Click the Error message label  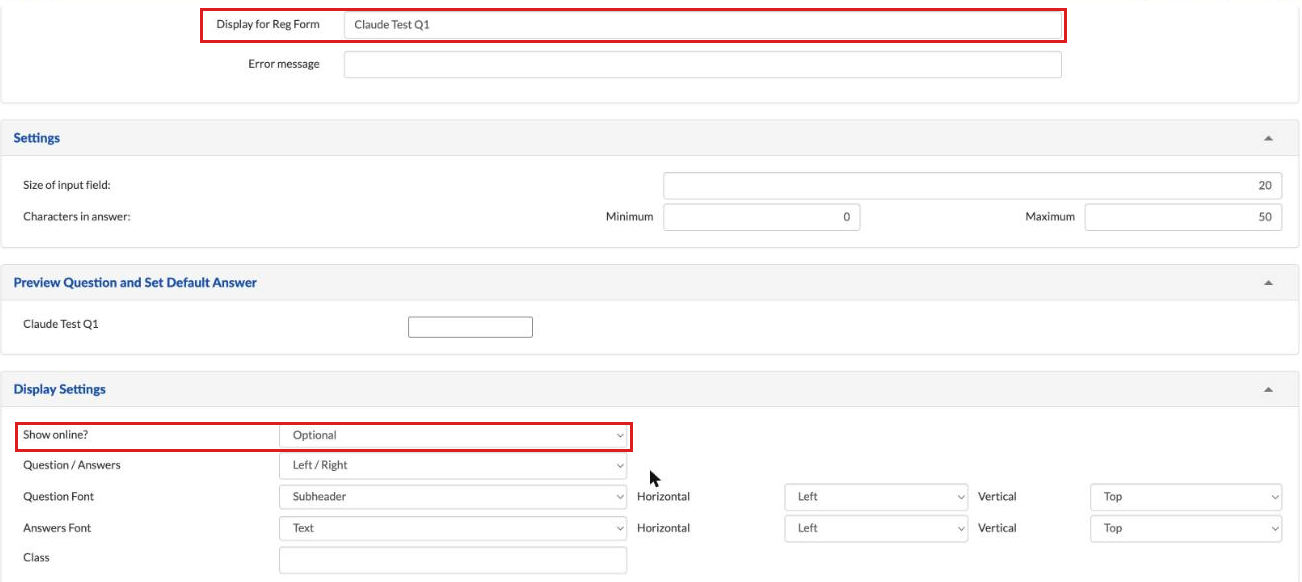284,64
